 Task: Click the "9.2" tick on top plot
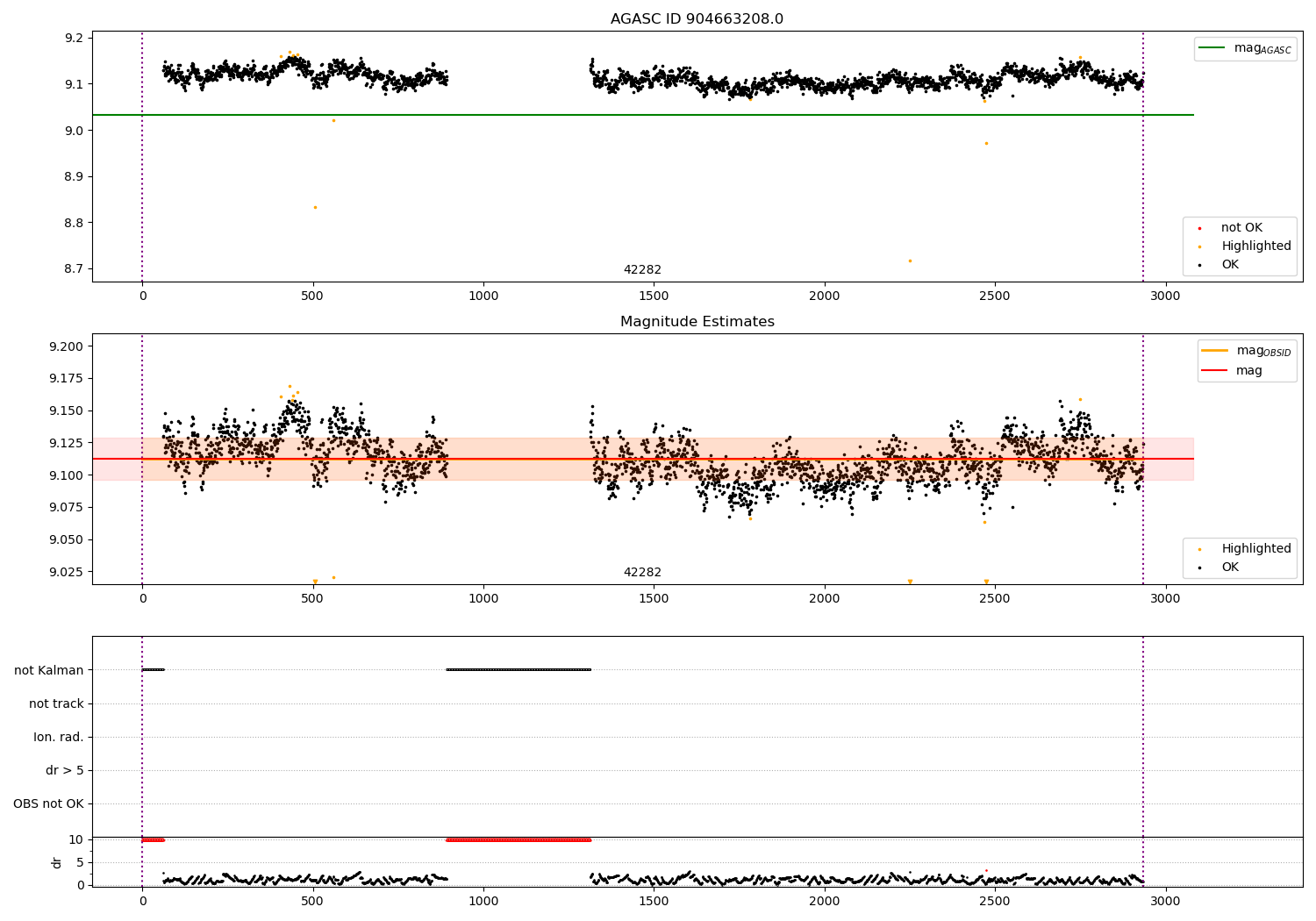pyautogui.click(x=75, y=39)
